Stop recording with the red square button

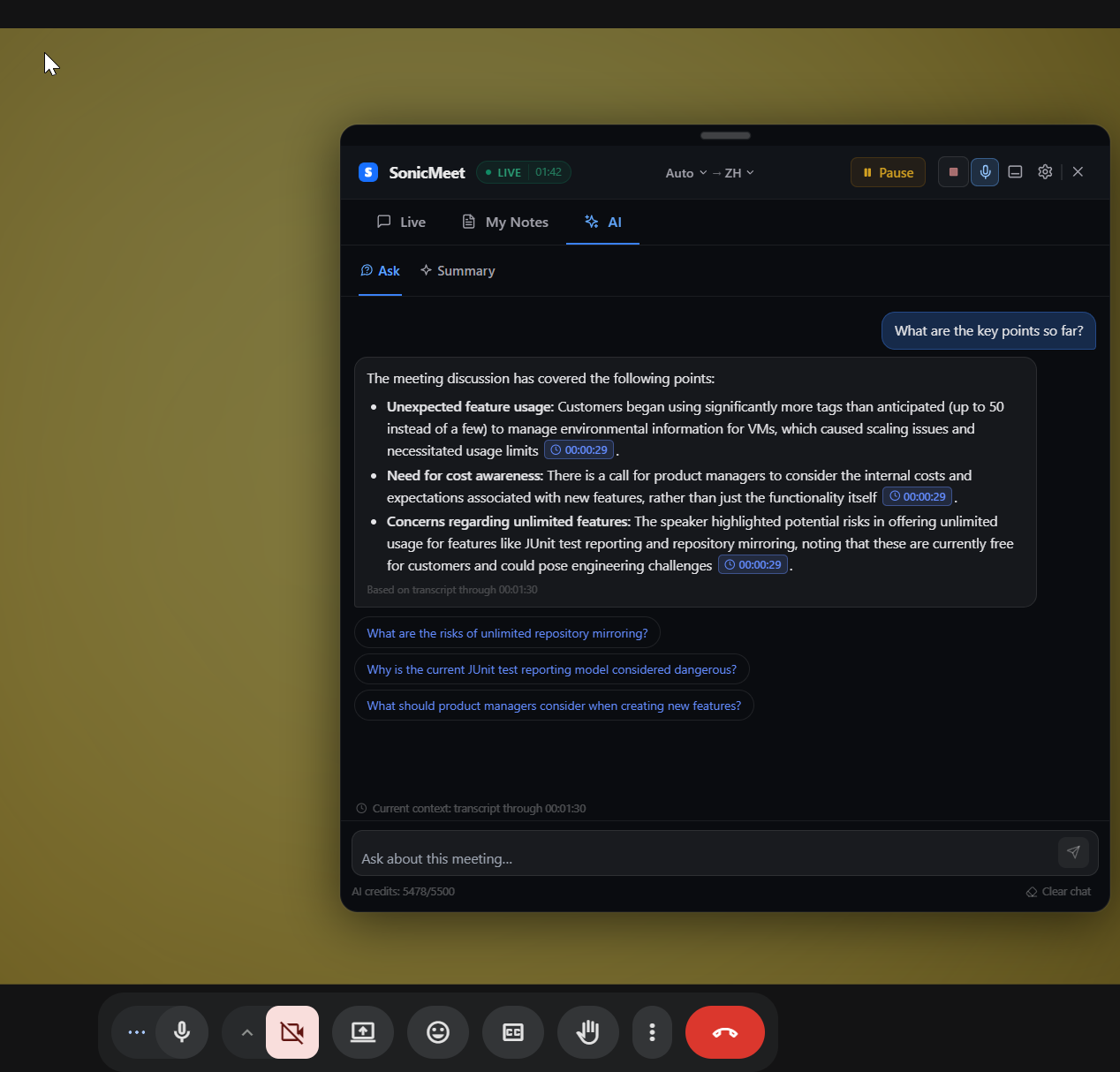[953, 172]
